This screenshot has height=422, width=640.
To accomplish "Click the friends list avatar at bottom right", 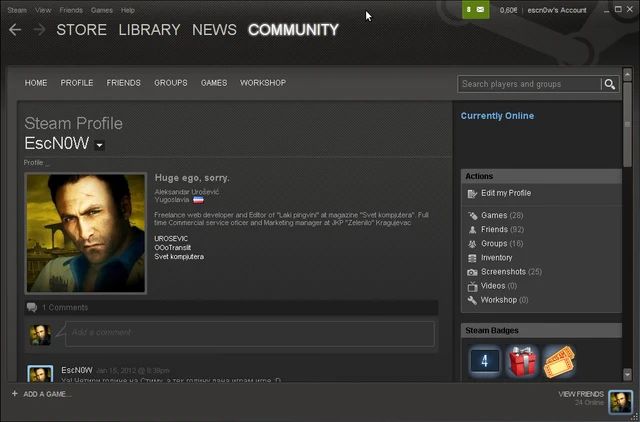I will coord(620,402).
